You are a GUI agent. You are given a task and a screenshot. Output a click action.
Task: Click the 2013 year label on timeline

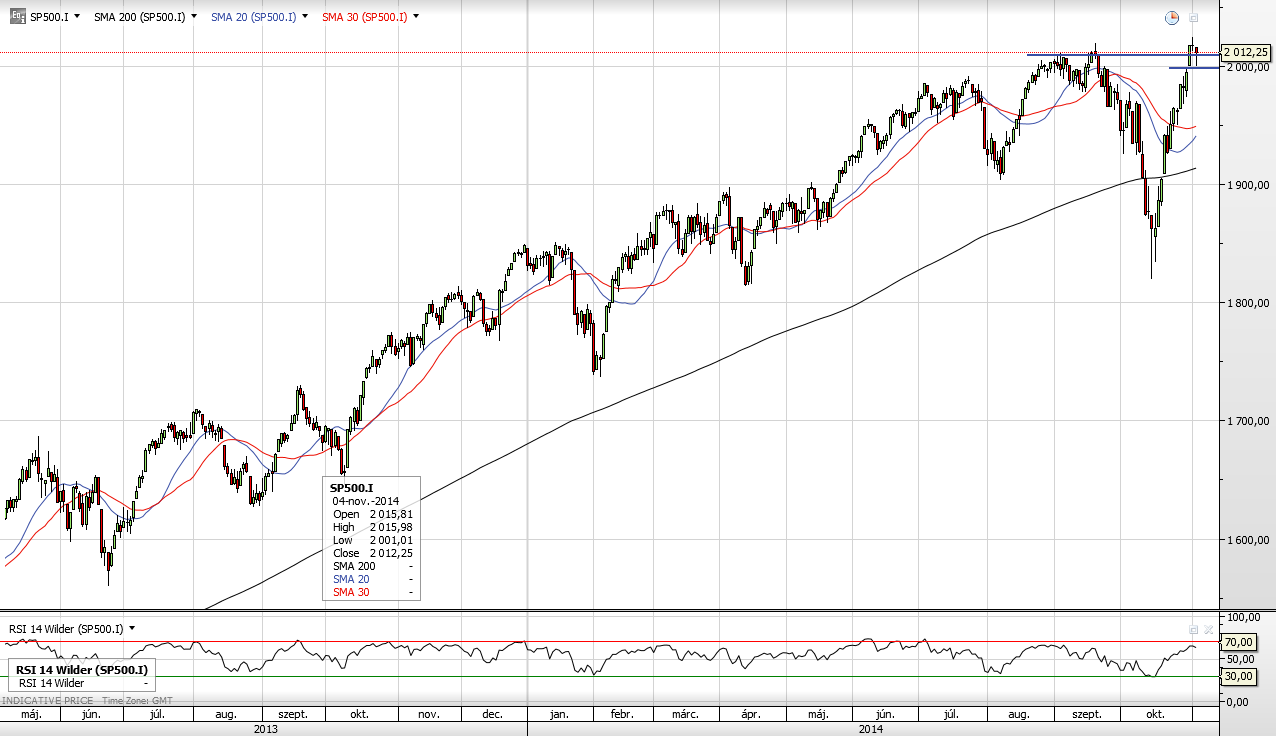(265, 728)
